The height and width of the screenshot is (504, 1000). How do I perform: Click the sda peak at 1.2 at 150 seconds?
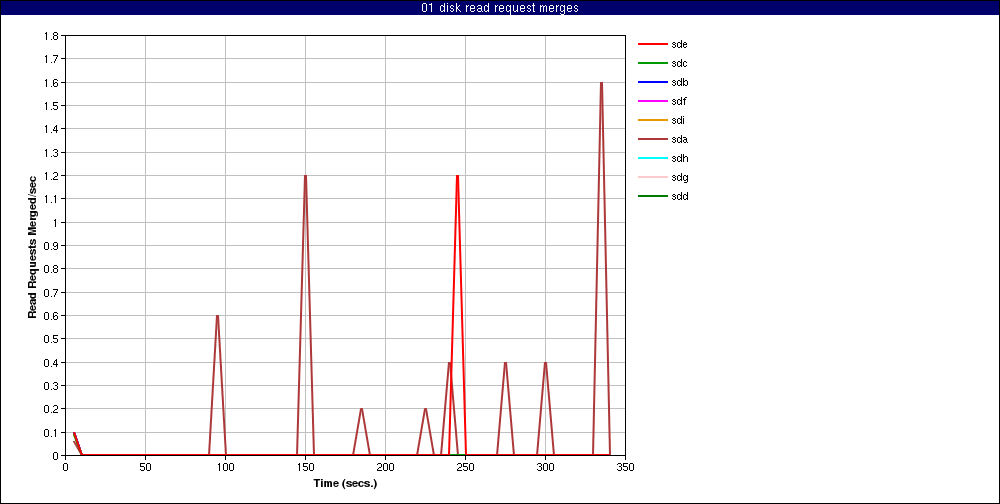305,175
